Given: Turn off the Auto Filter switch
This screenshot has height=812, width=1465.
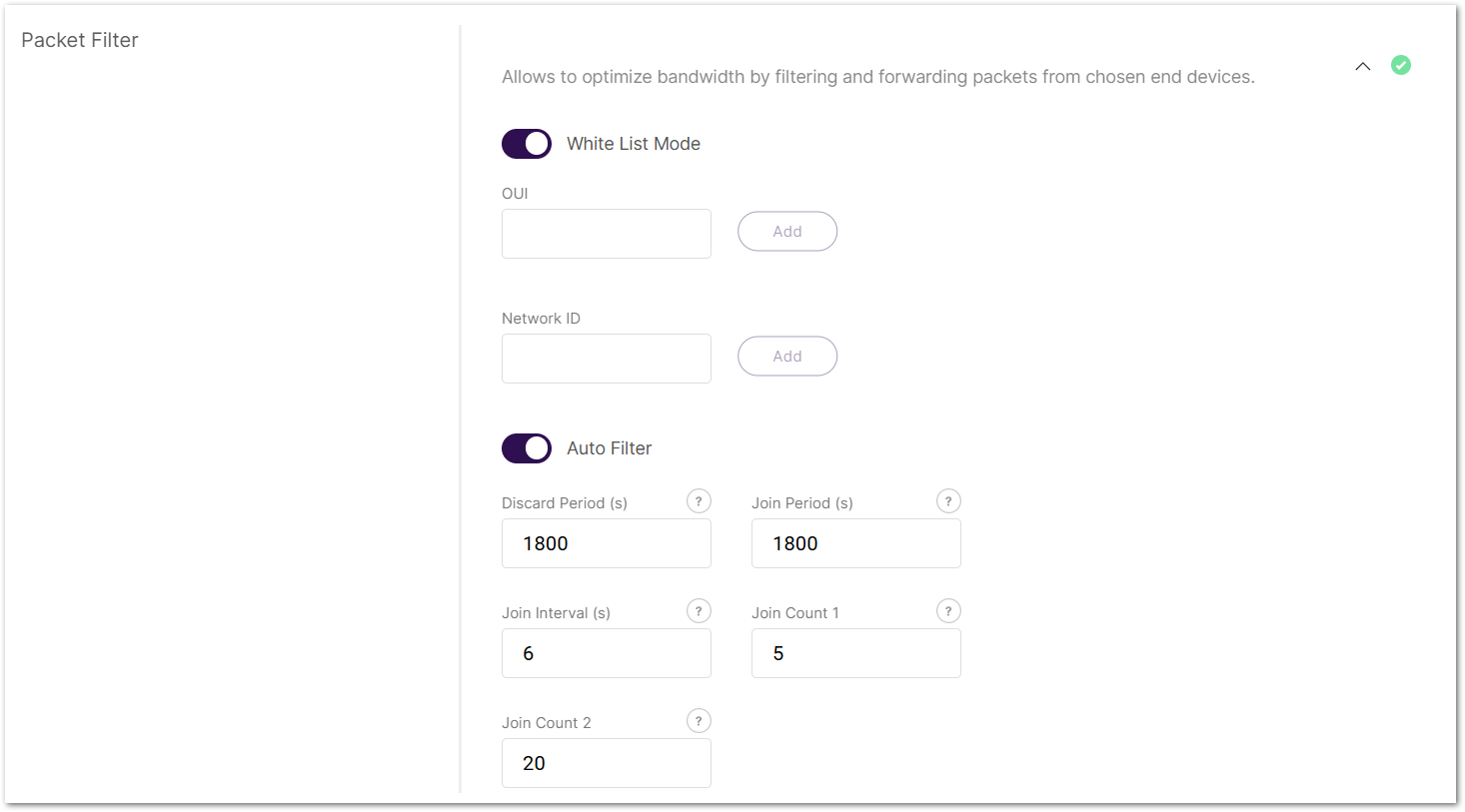Looking at the screenshot, I should [x=527, y=448].
